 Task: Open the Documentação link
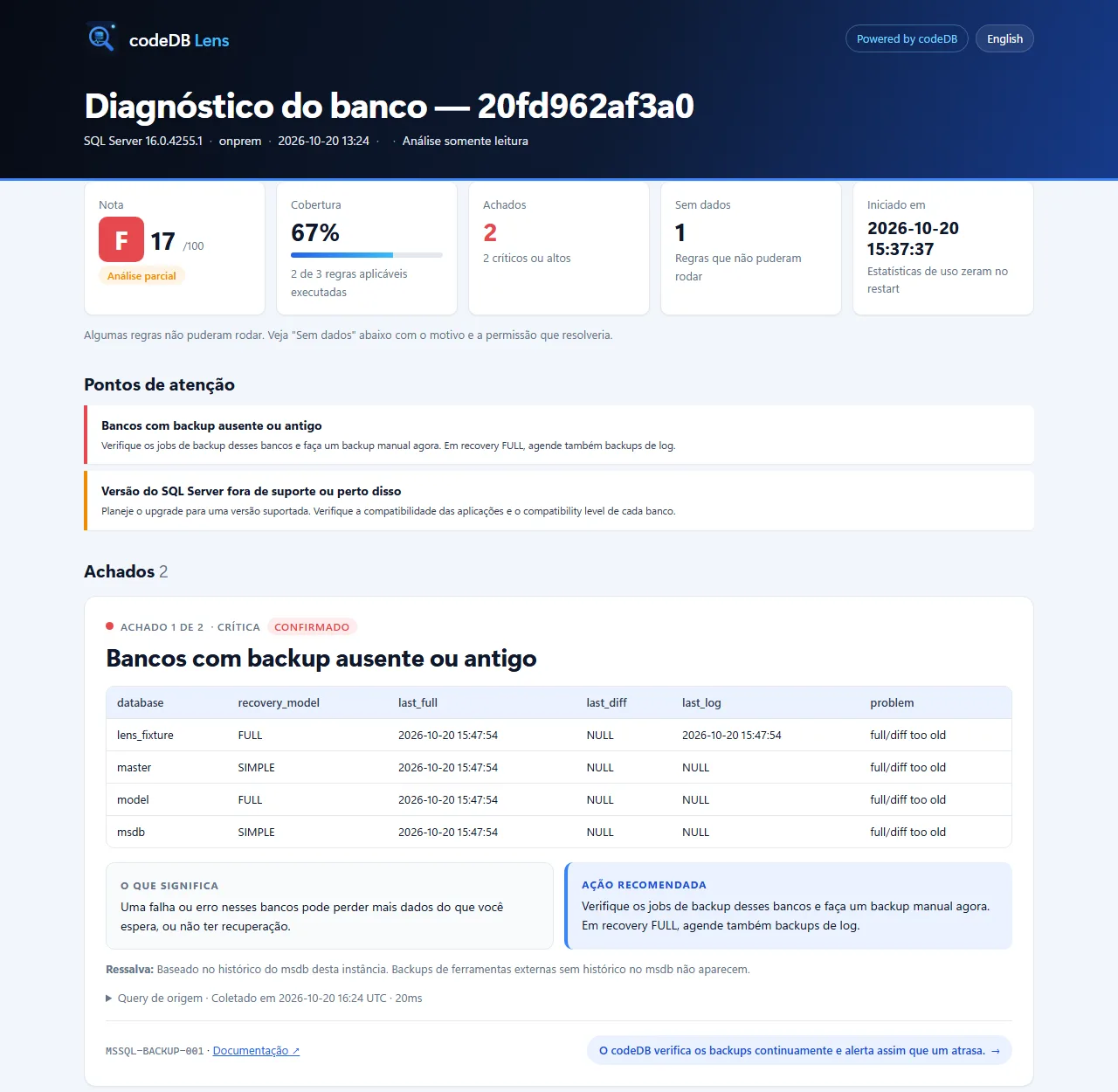(256, 1051)
